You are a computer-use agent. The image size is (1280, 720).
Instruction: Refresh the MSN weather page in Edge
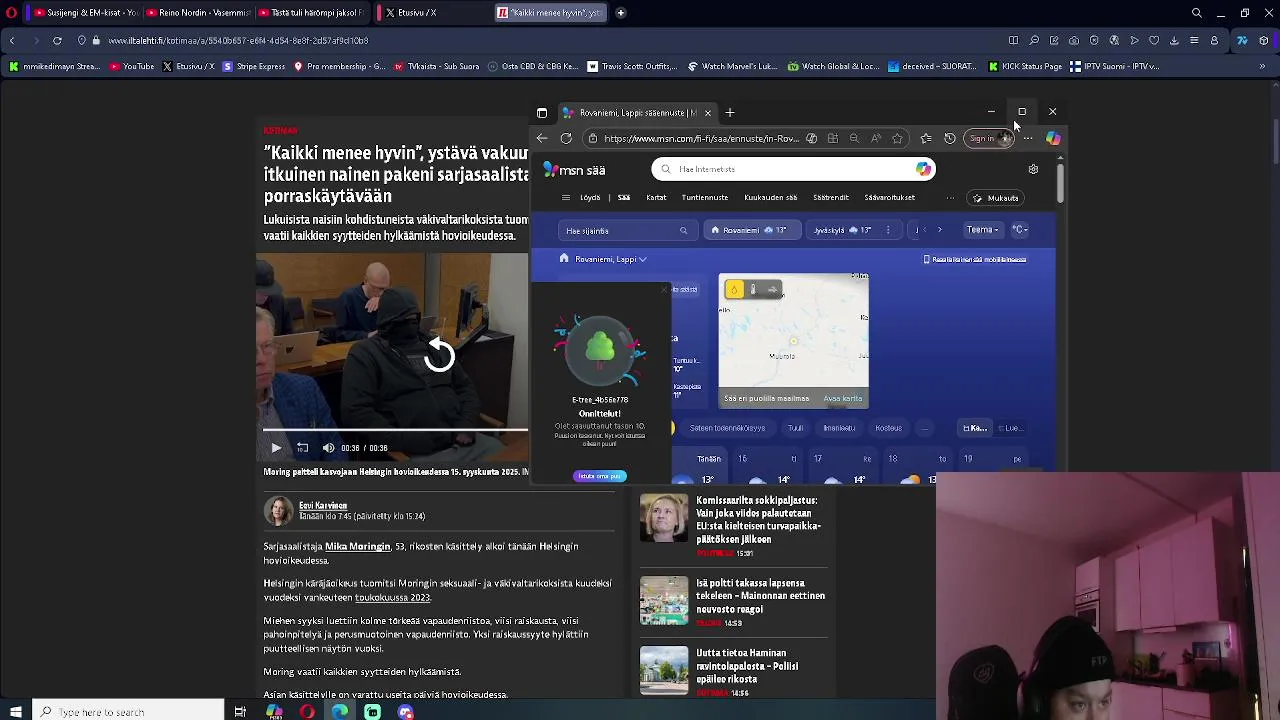pos(566,138)
